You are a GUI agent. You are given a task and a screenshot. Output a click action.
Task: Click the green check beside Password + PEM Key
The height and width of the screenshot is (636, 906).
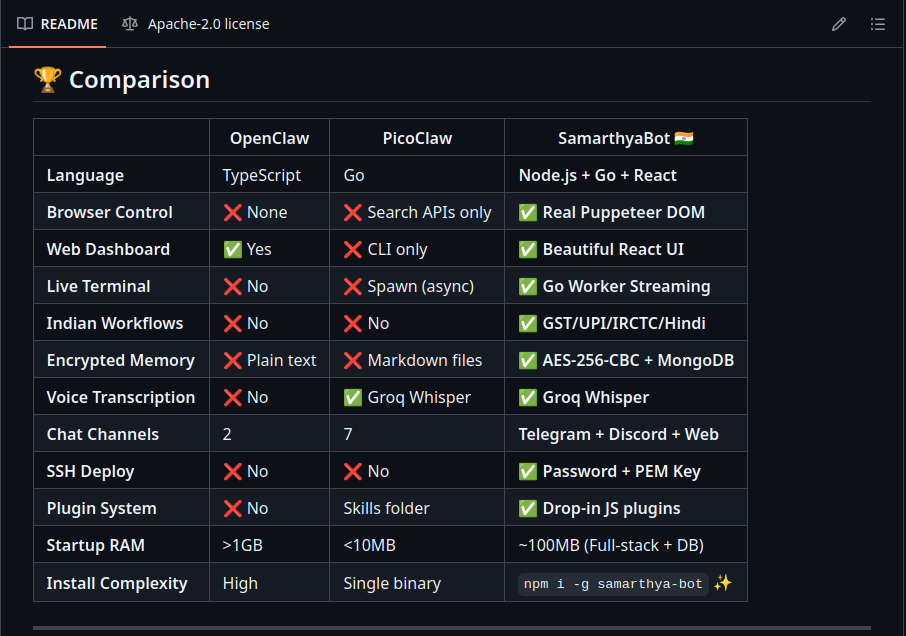coord(527,470)
